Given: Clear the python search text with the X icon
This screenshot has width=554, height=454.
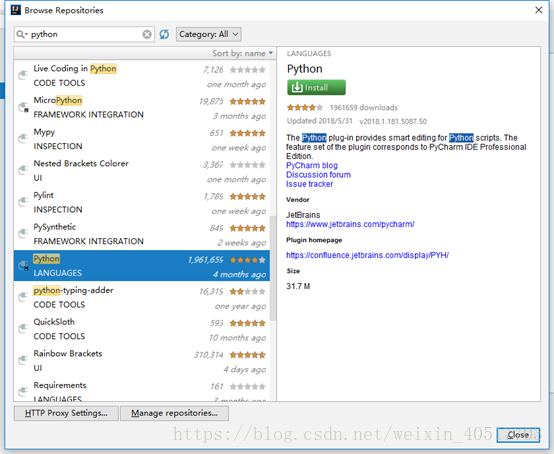Looking at the screenshot, I should click(147, 34).
